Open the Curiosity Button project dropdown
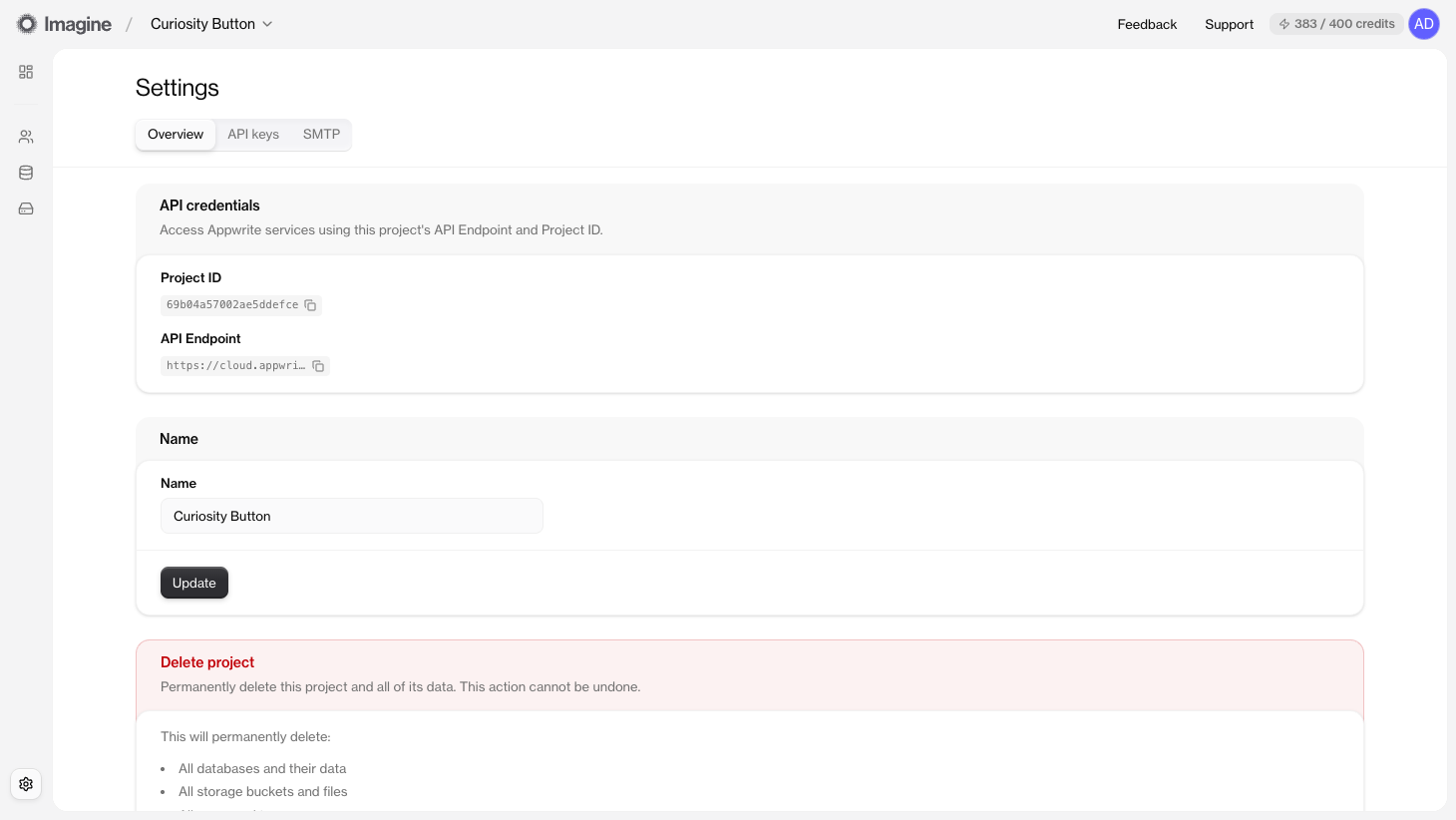1456x820 pixels. coord(211,24)
